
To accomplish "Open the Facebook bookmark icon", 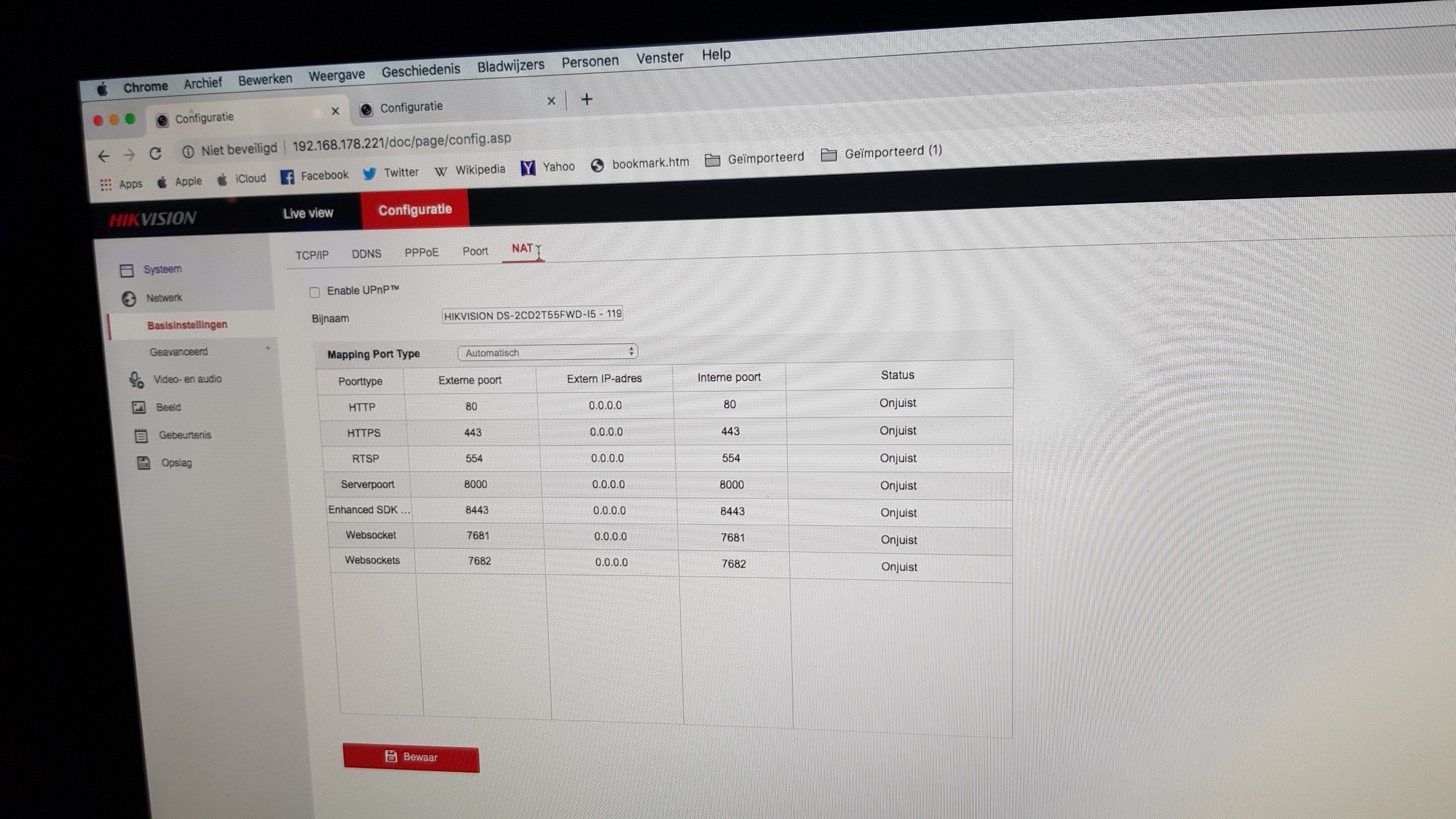I will click(287, 177).
